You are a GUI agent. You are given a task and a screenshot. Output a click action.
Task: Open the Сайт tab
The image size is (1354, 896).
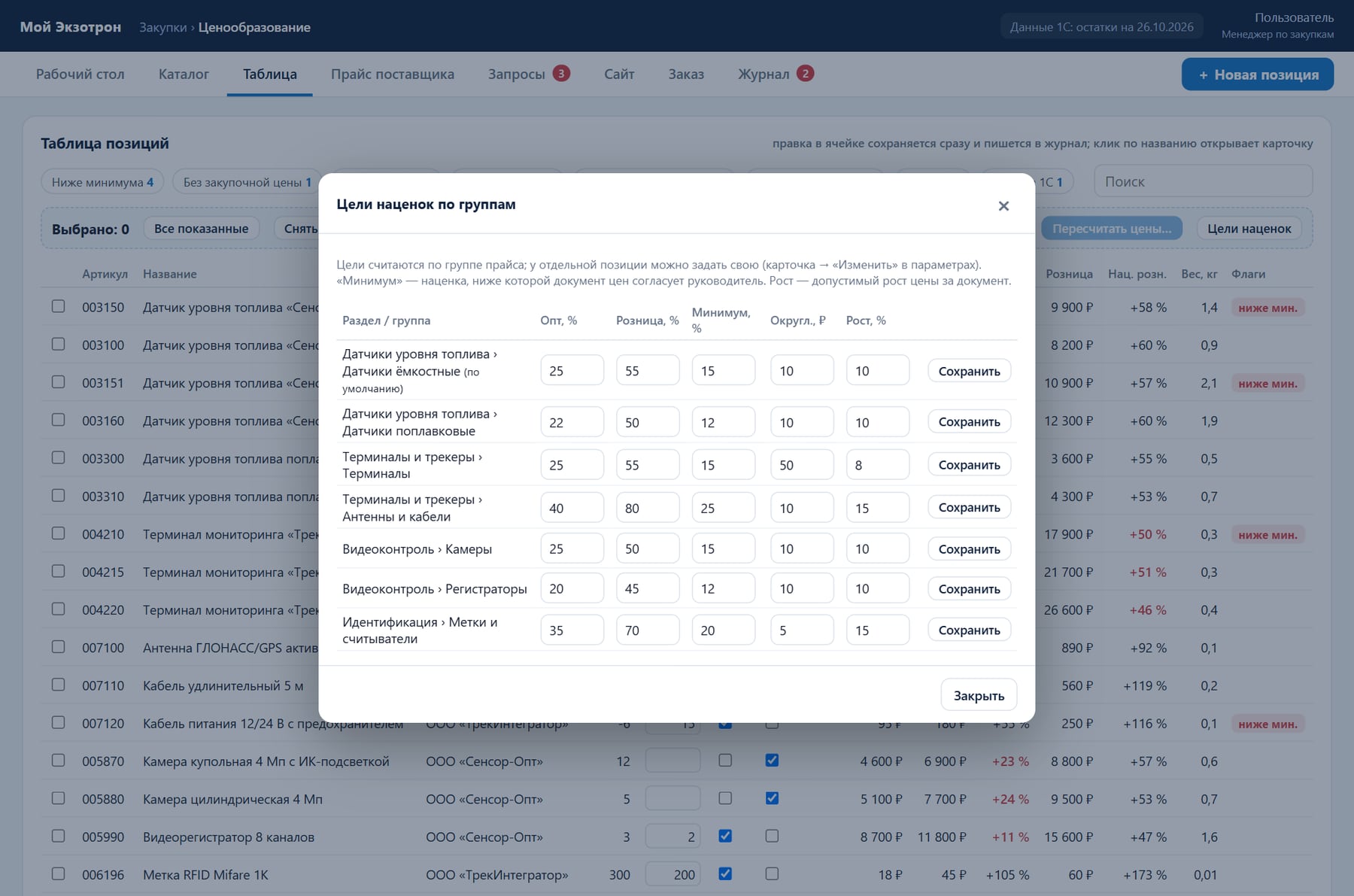(619, 74)
